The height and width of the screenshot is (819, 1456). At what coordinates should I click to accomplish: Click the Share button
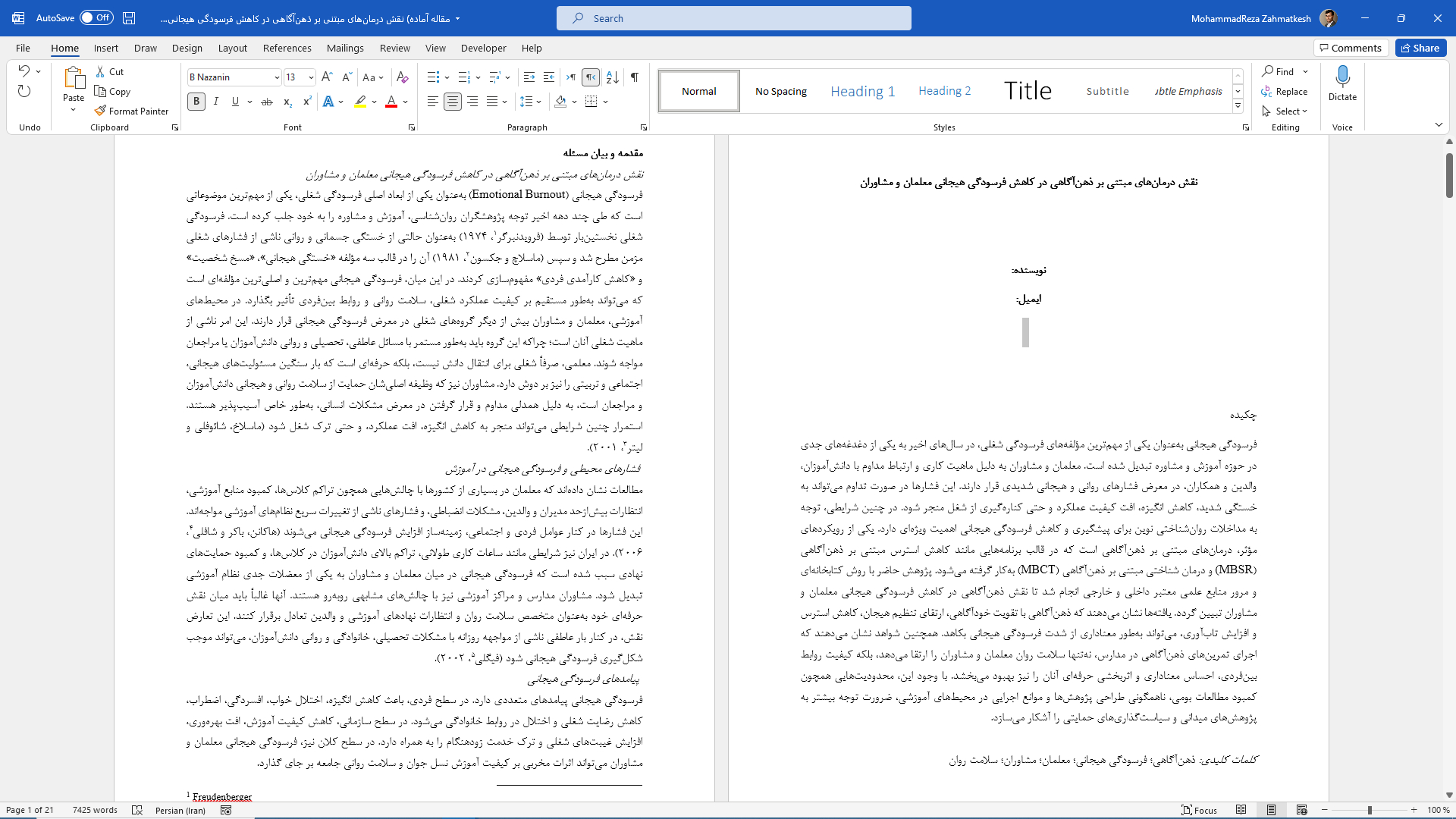[1420, 48]
